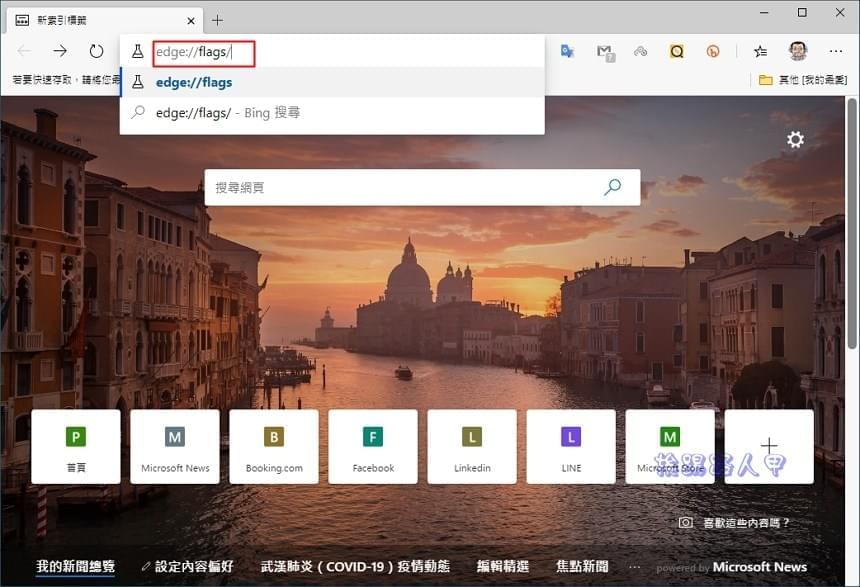Open the other favorites folder

click(803, 80)
